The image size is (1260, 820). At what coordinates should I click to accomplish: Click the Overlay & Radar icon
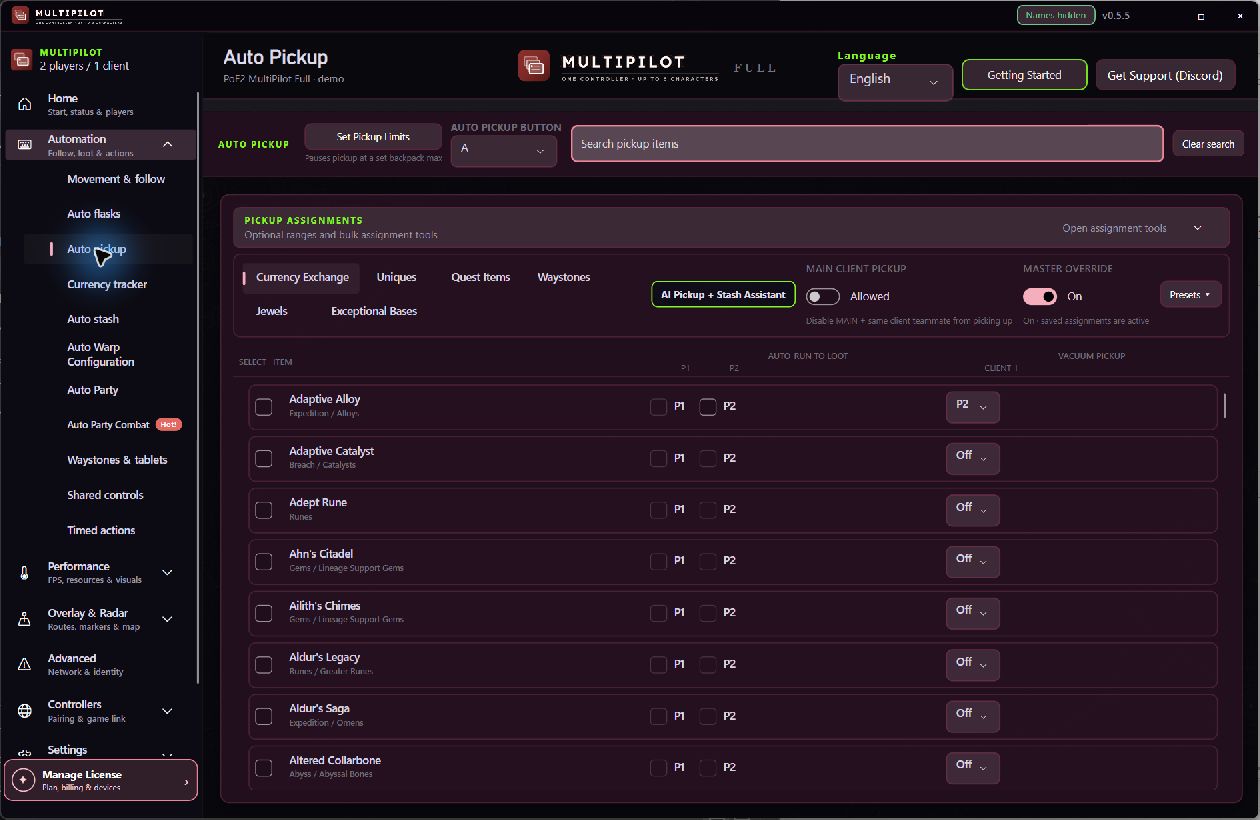tap(25, 620)
